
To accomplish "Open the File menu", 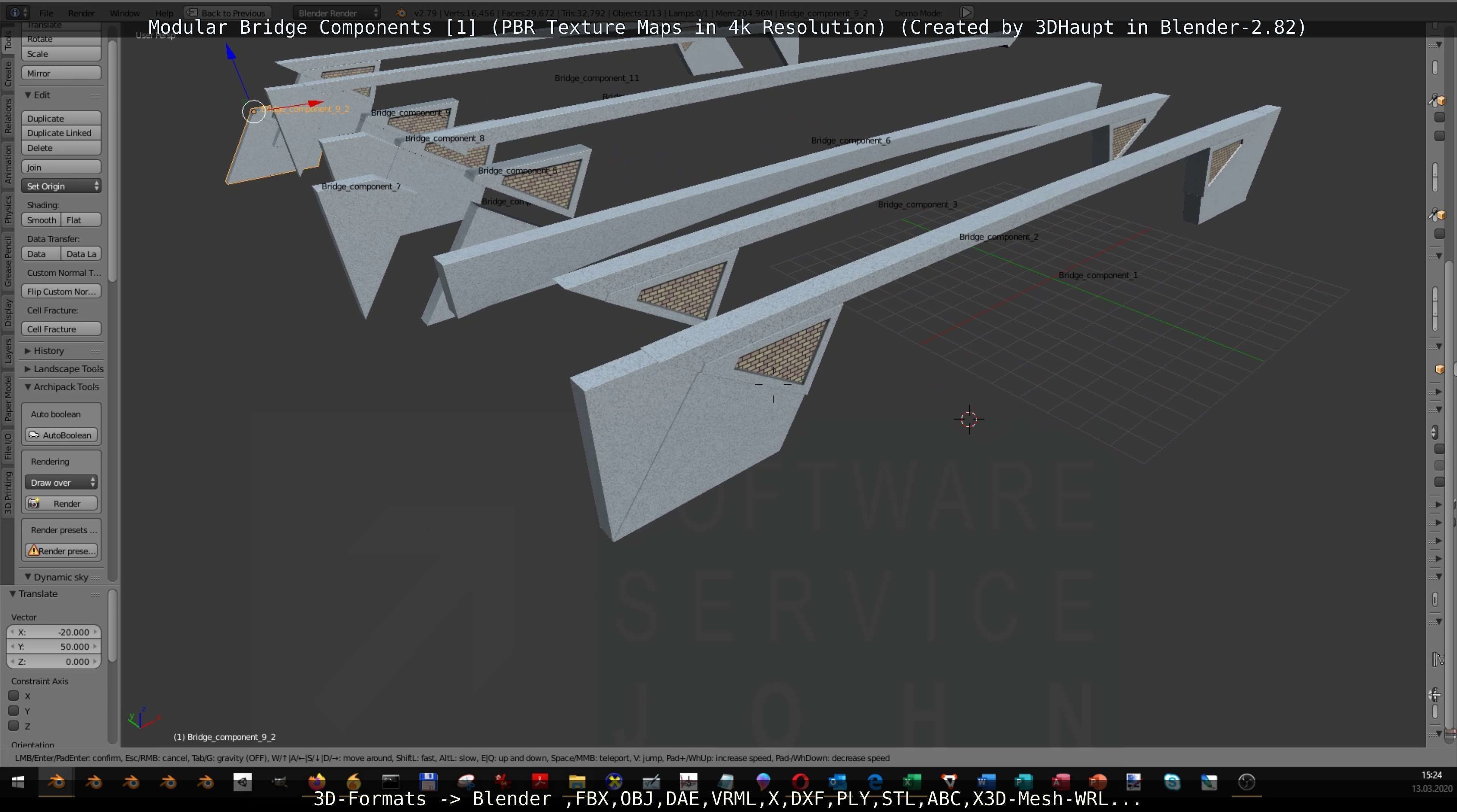I will click(x=46, y=12).
